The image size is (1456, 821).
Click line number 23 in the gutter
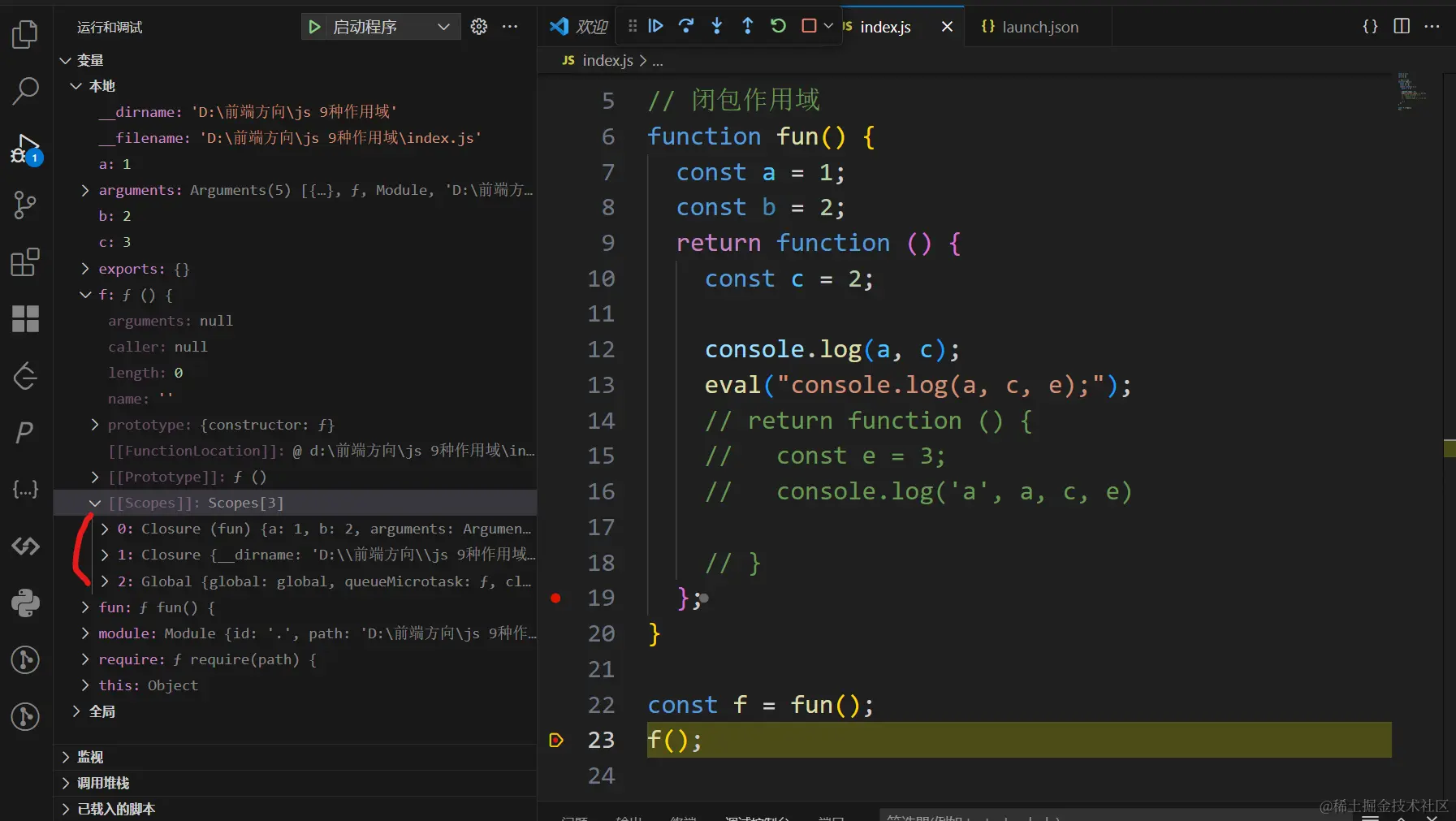pyautogui.click(x=601, y=740)
